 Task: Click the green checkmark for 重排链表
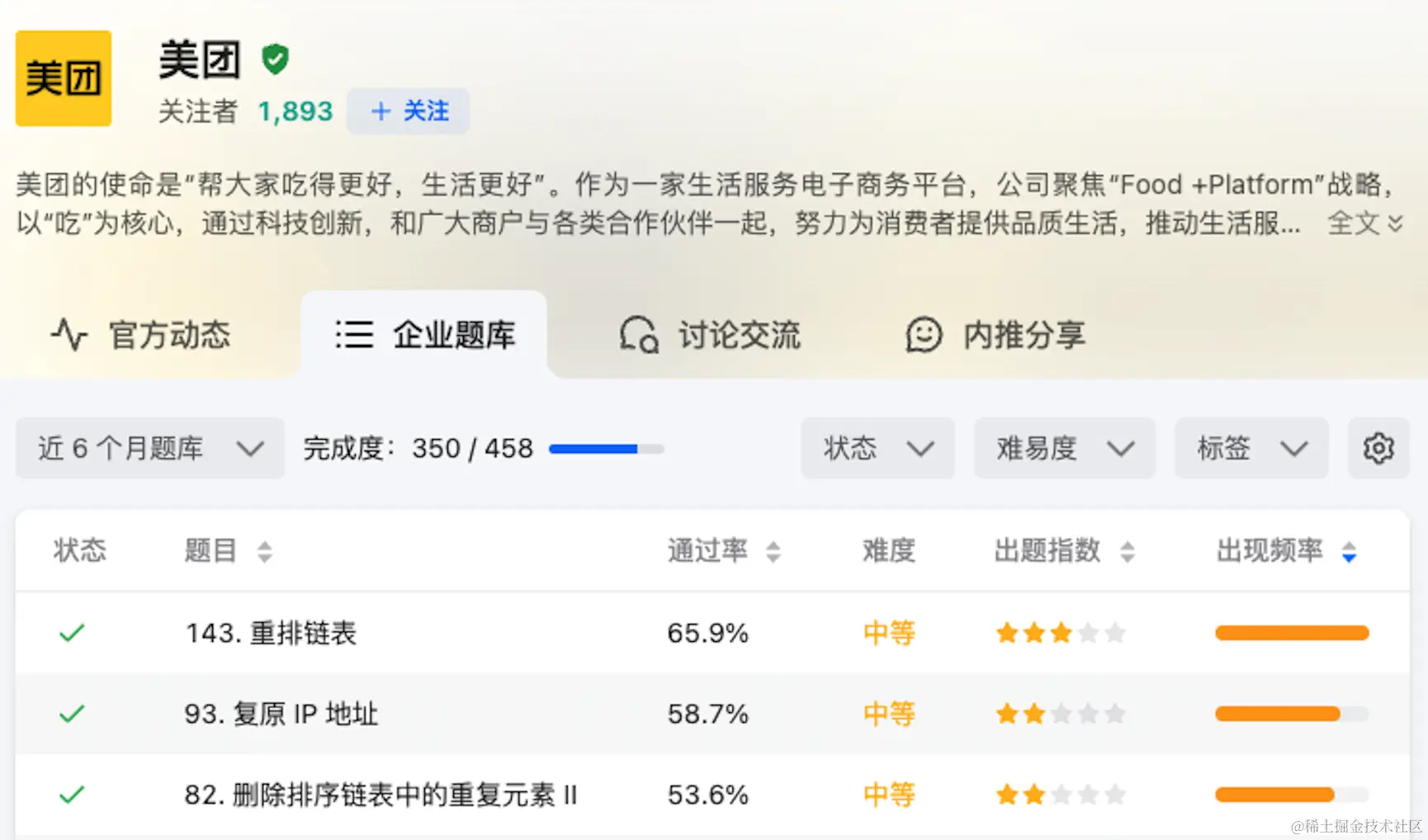[x=72, y=633]
